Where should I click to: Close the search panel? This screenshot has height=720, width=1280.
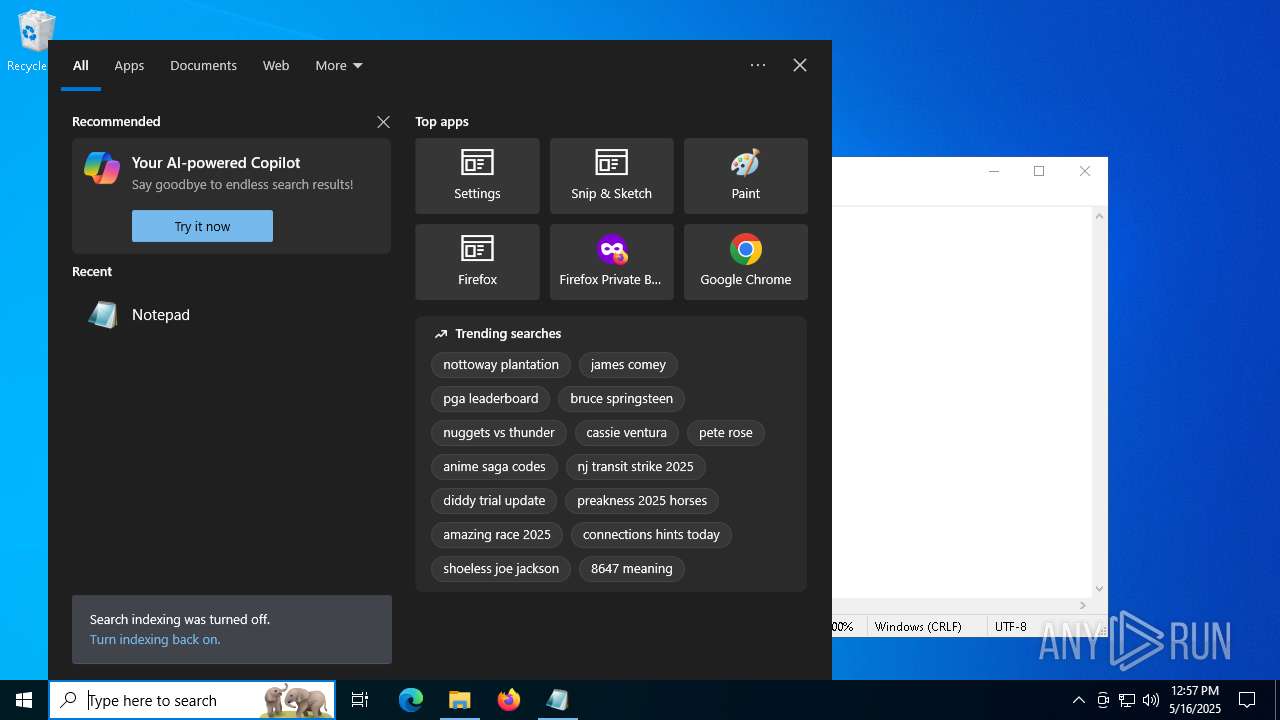800,65
